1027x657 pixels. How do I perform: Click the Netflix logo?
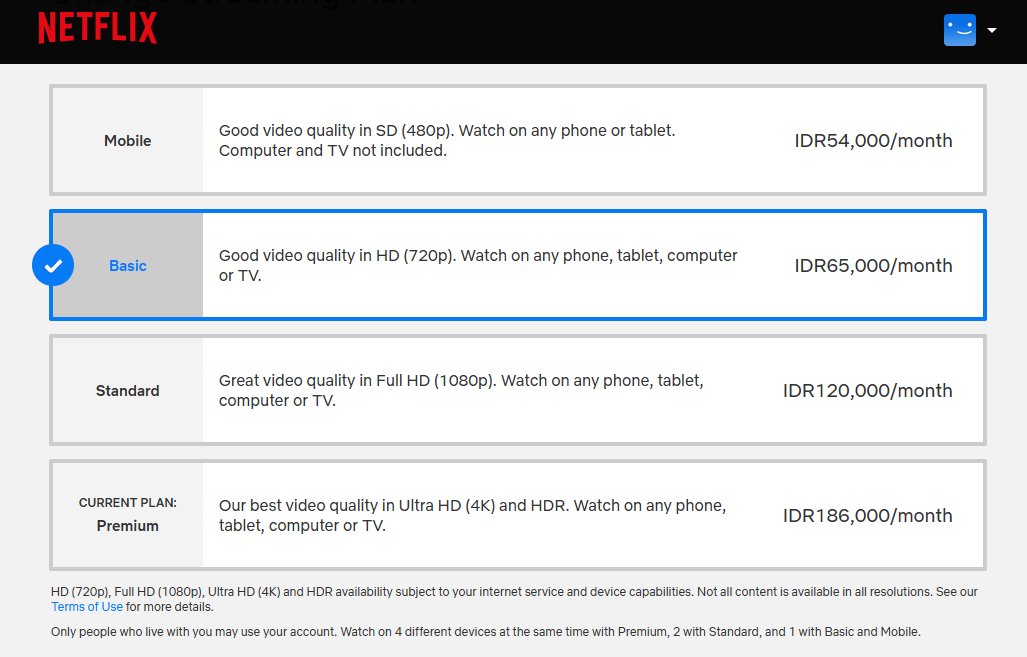pos(98,28)
